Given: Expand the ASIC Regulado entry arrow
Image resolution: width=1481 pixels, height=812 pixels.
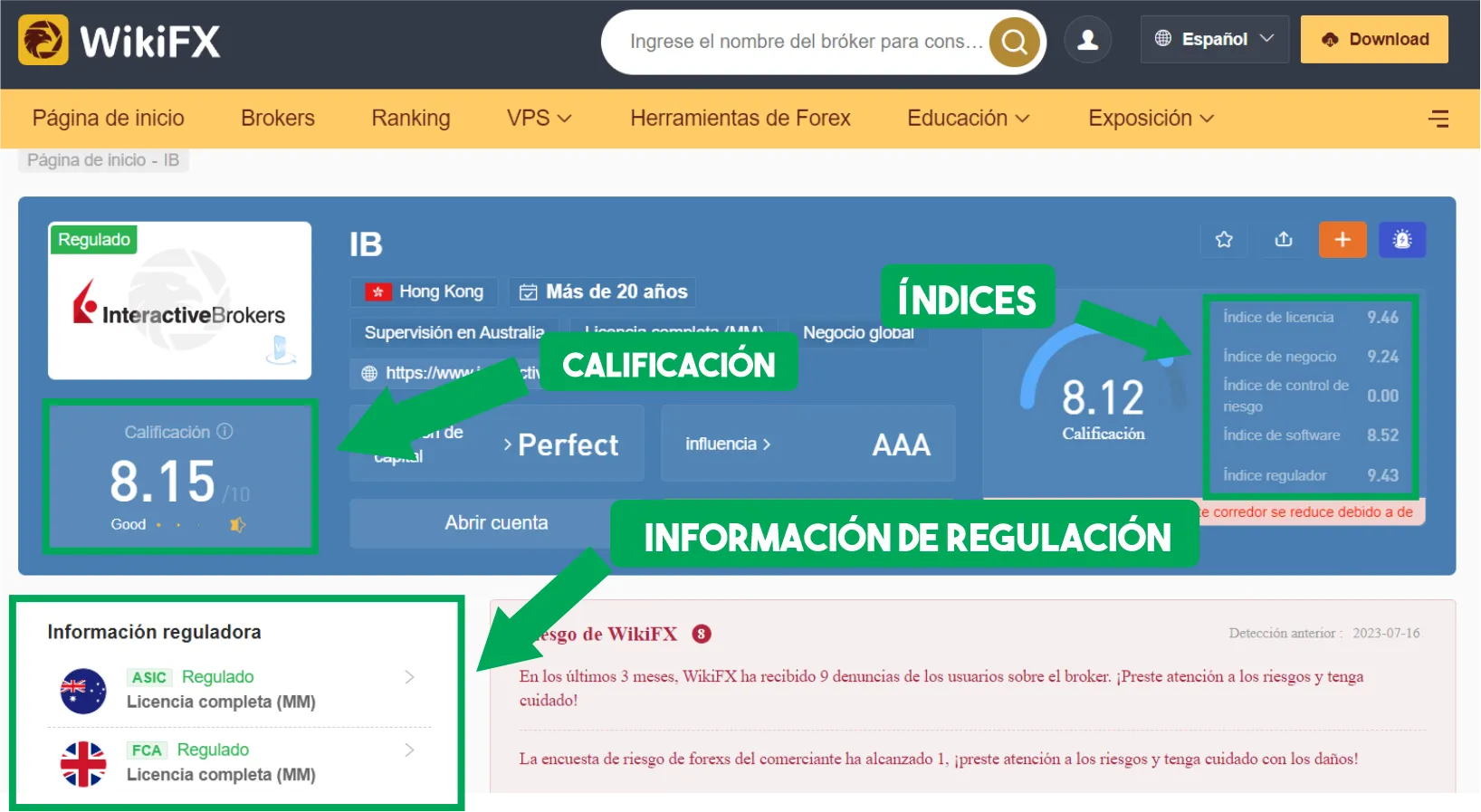Looking at the screenshot, I should tap(409, 677).
